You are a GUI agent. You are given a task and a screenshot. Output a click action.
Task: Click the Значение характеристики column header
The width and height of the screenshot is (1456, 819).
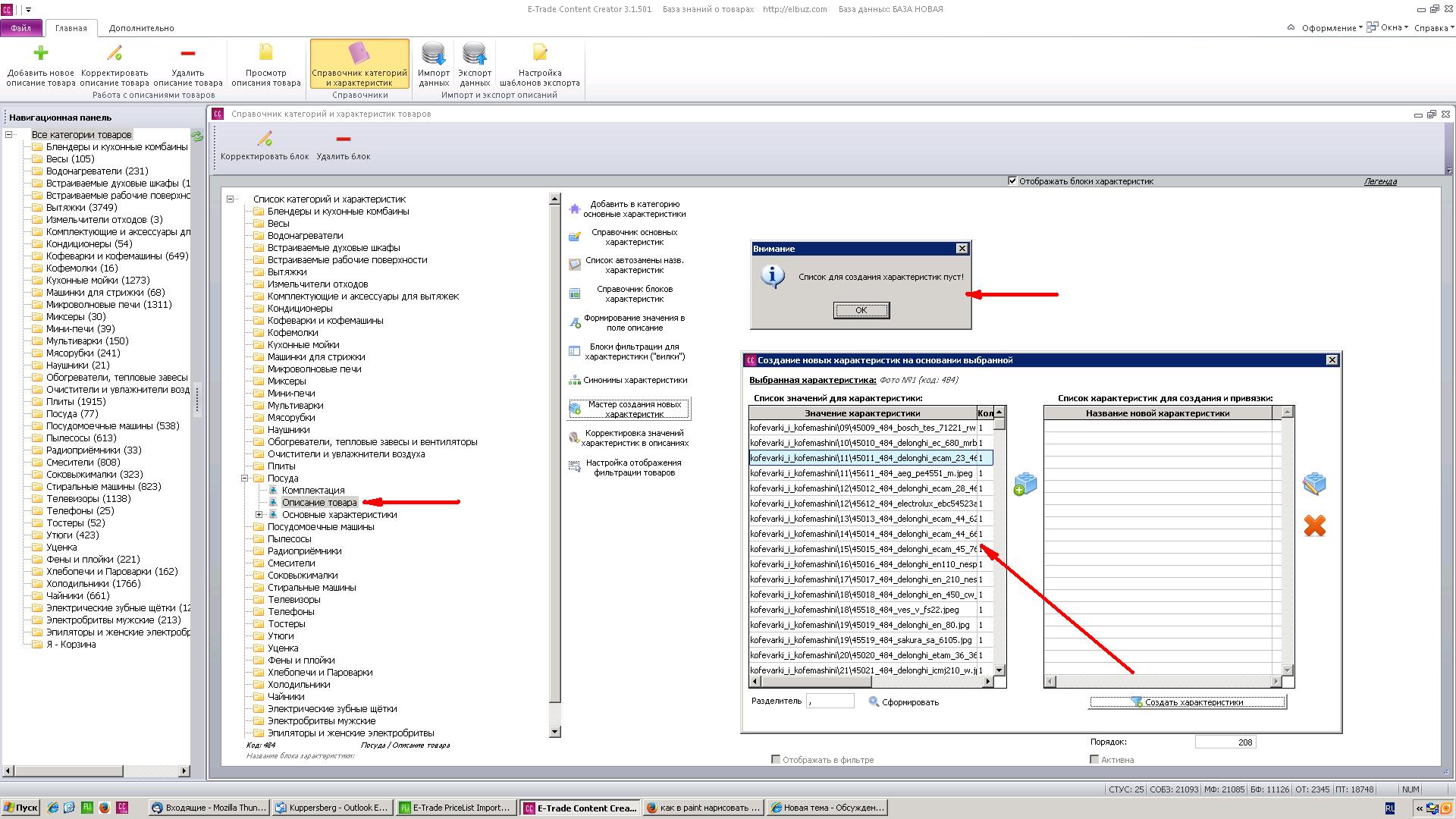click(x=862, y=413)
